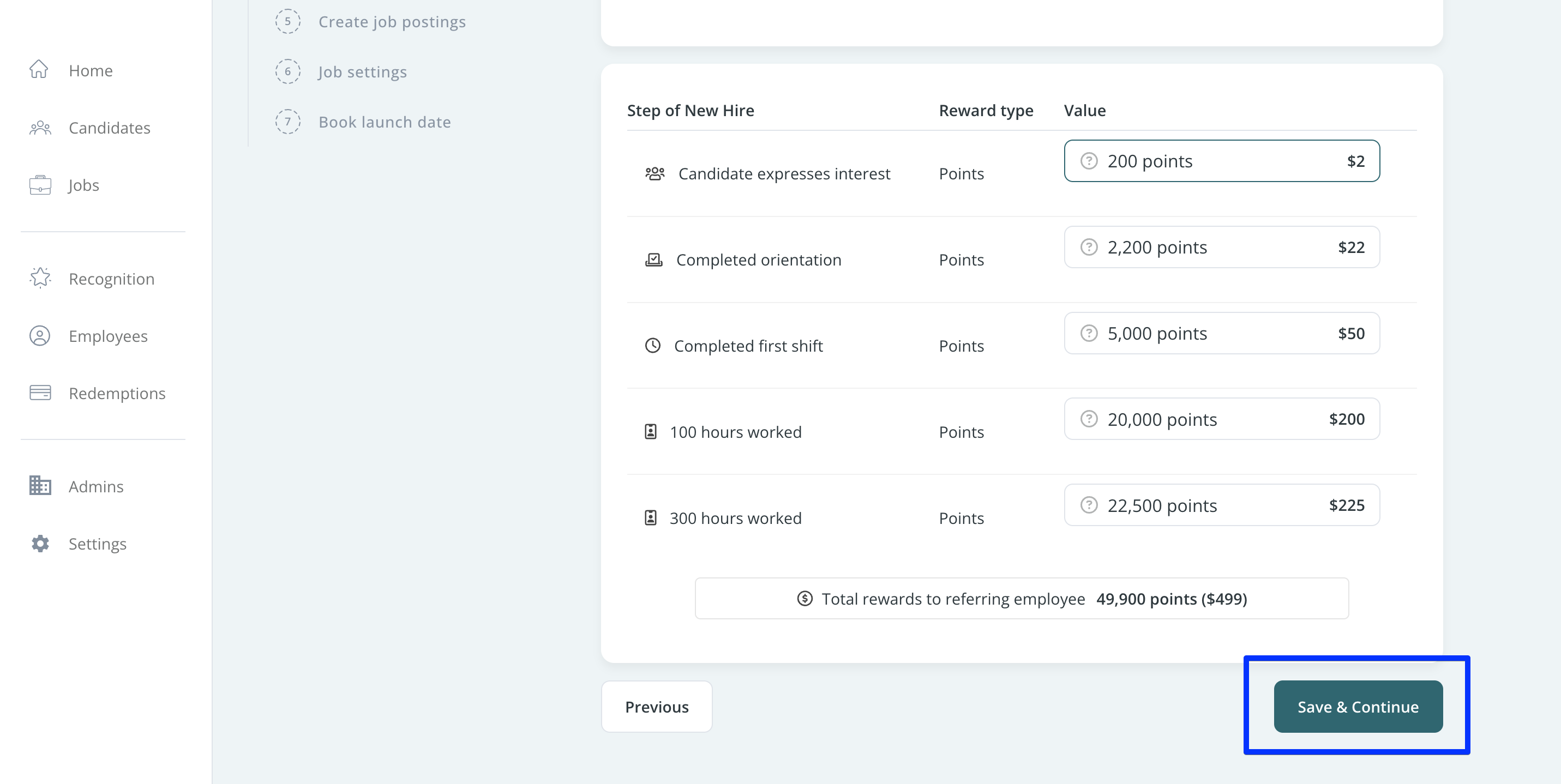Image resolution: width=1561 pixels, height=784 pixels.
Task: Click the Employees person icon
Action: tap(40, 336)
